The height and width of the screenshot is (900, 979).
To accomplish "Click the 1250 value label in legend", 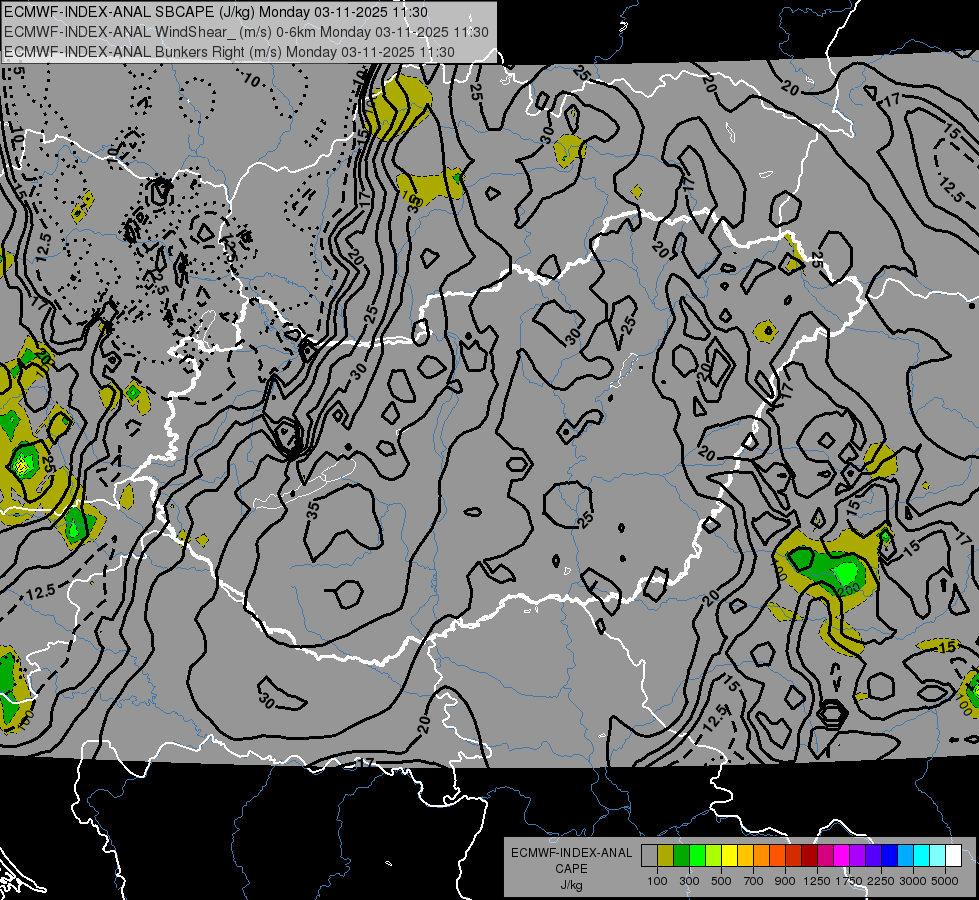I will tap(817, 881).
